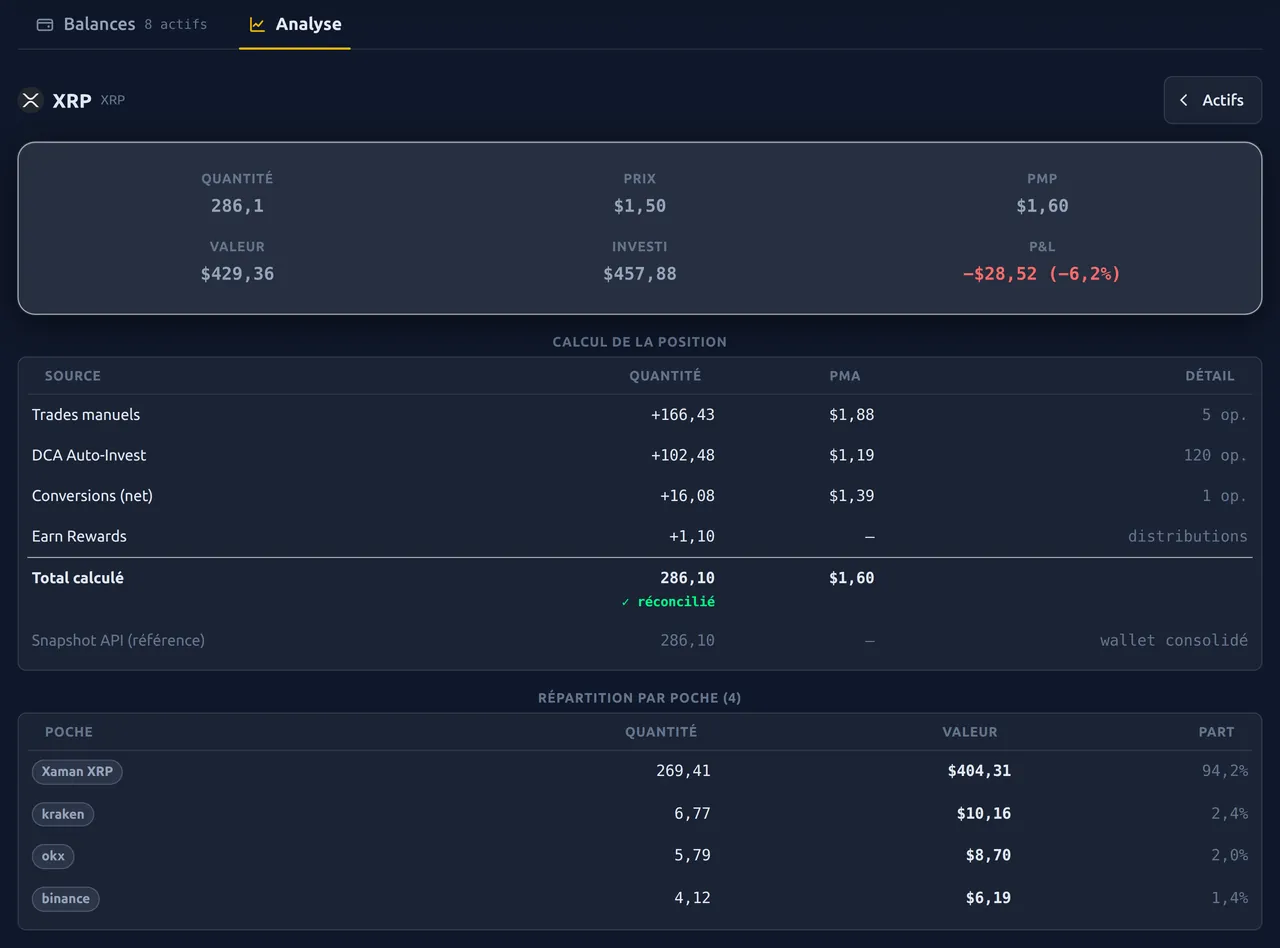Click the VALEUR amount $429,36
This screenshot has height=948, width=1280.
(x=237, y=274)
